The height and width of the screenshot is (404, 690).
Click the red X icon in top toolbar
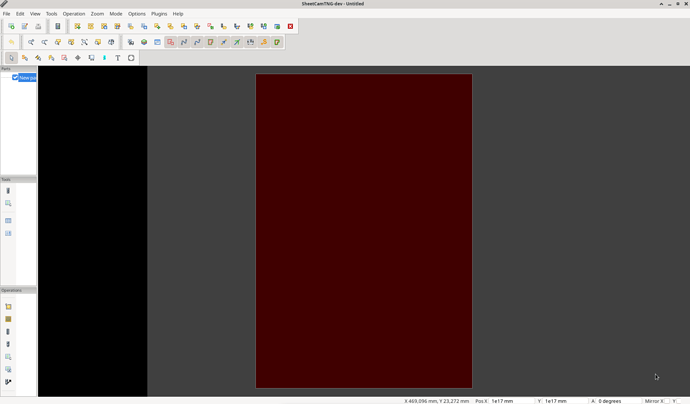[x=291, y=27]
